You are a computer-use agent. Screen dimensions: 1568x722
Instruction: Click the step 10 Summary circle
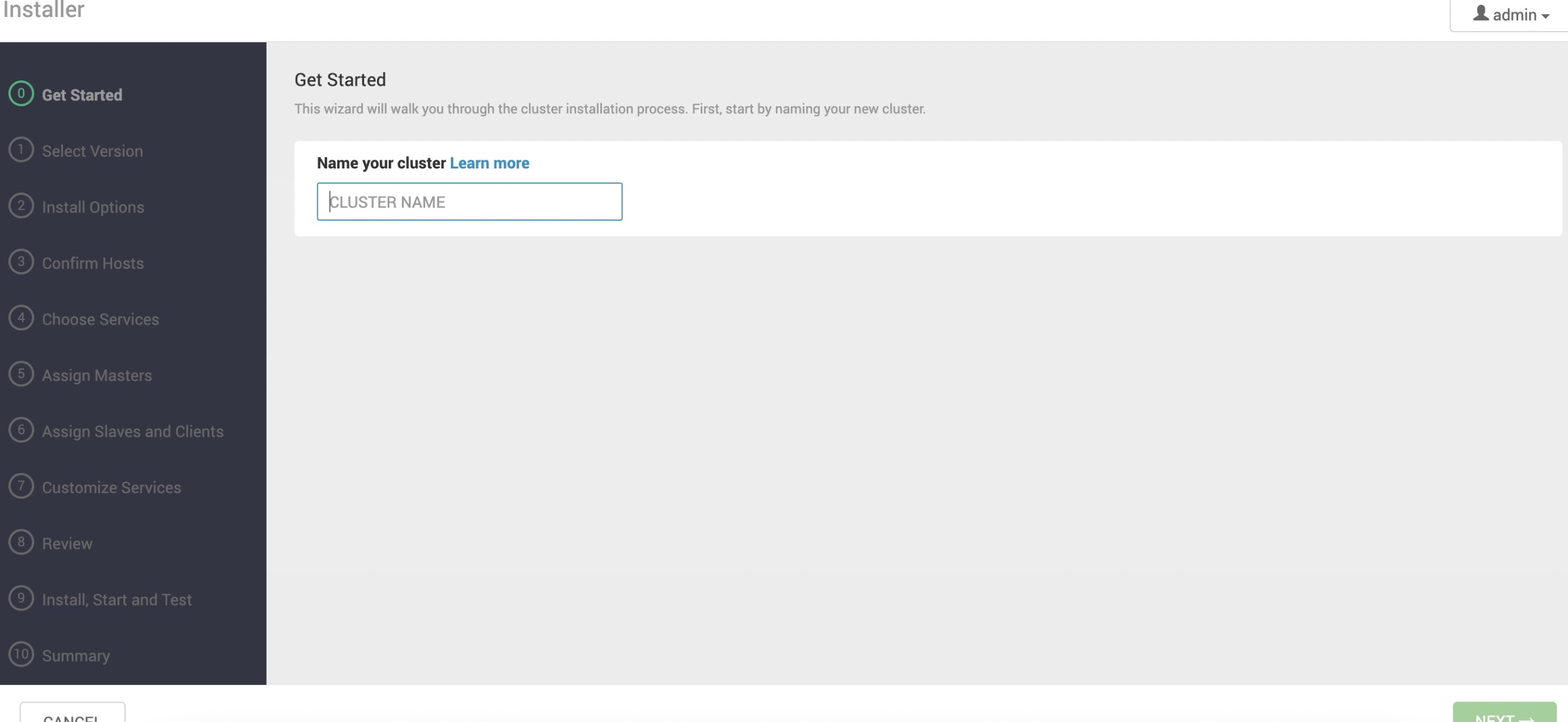tap(21, 654)
